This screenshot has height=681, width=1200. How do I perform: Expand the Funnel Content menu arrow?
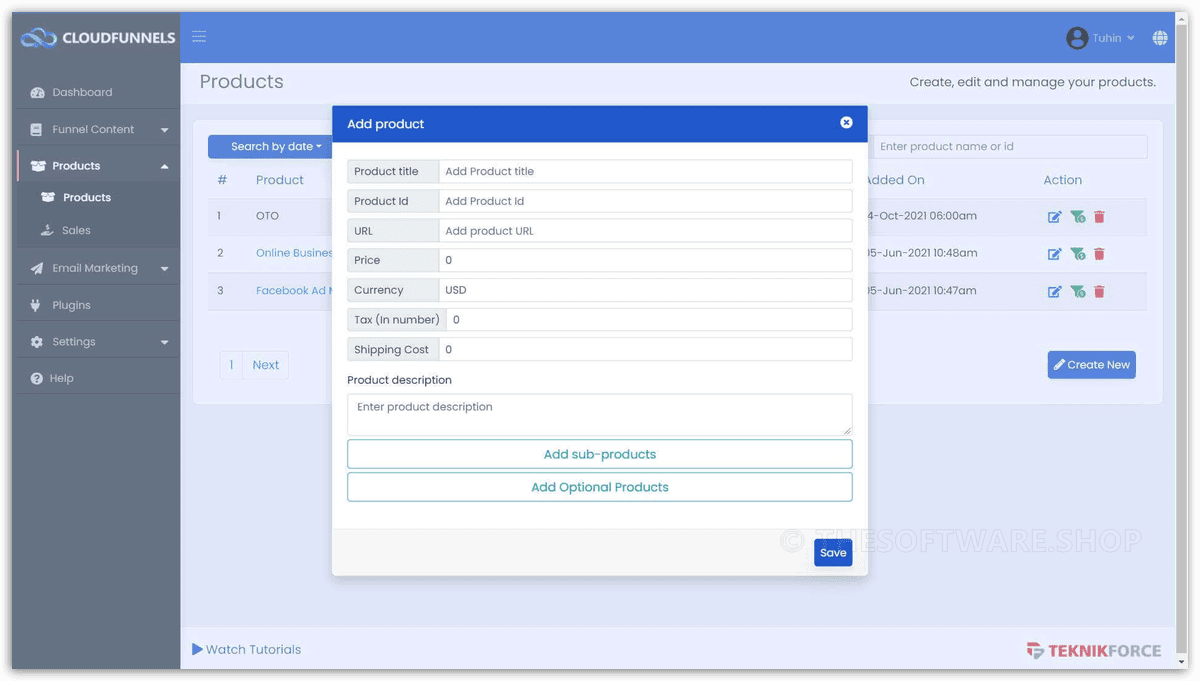tap(165, 130)
